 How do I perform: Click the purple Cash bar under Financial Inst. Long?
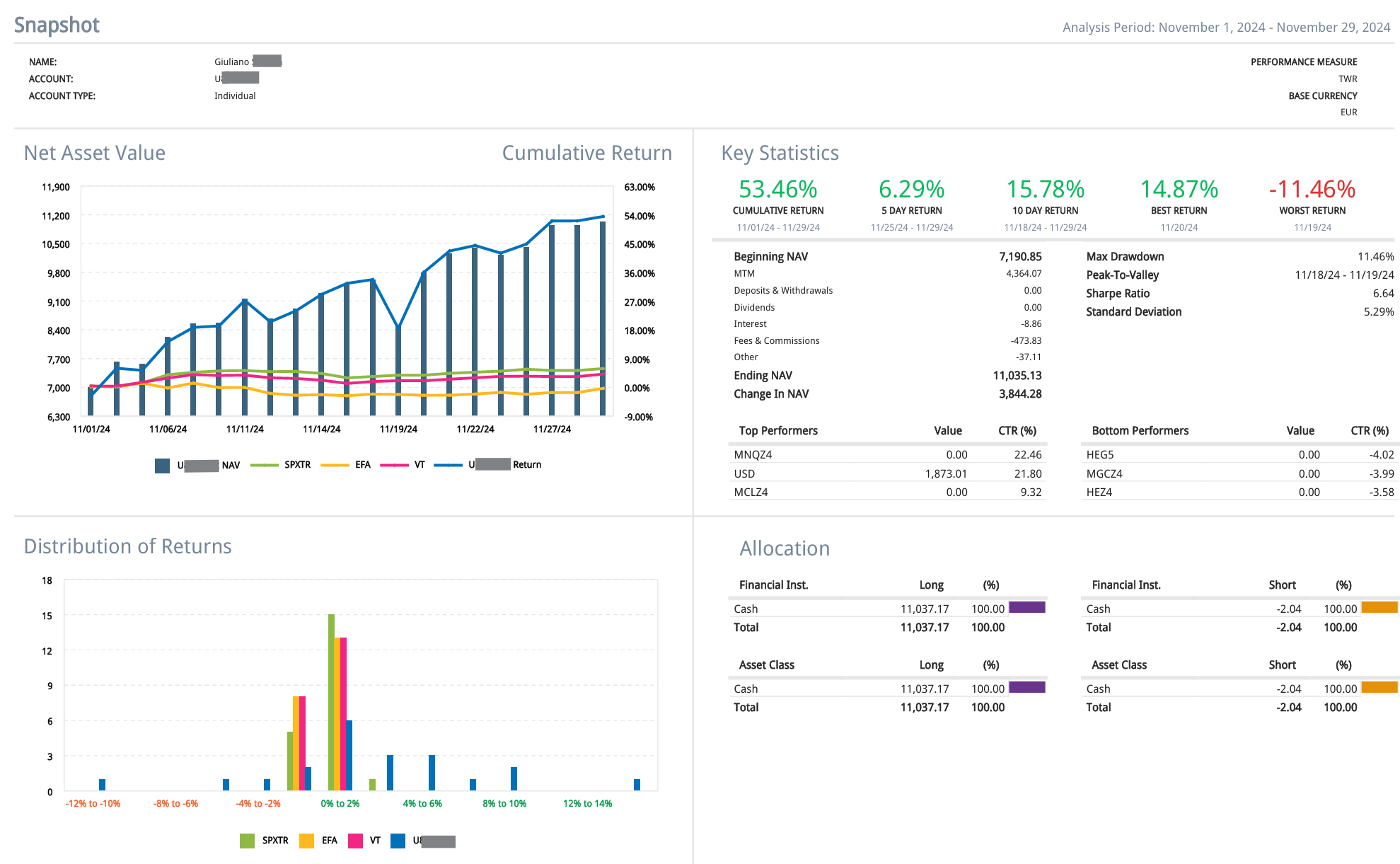click(x=1026, y=607)
